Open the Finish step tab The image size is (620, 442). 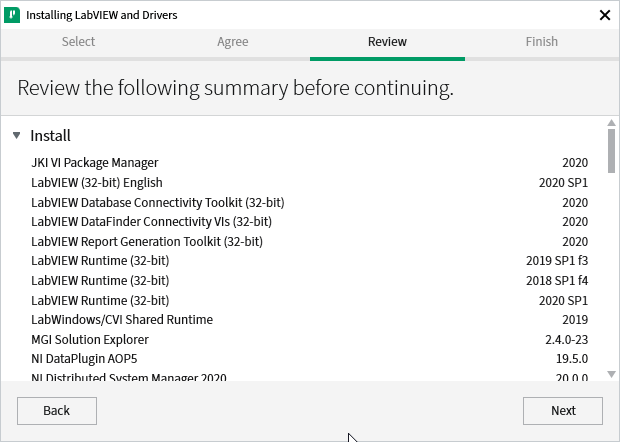(541, 42)
